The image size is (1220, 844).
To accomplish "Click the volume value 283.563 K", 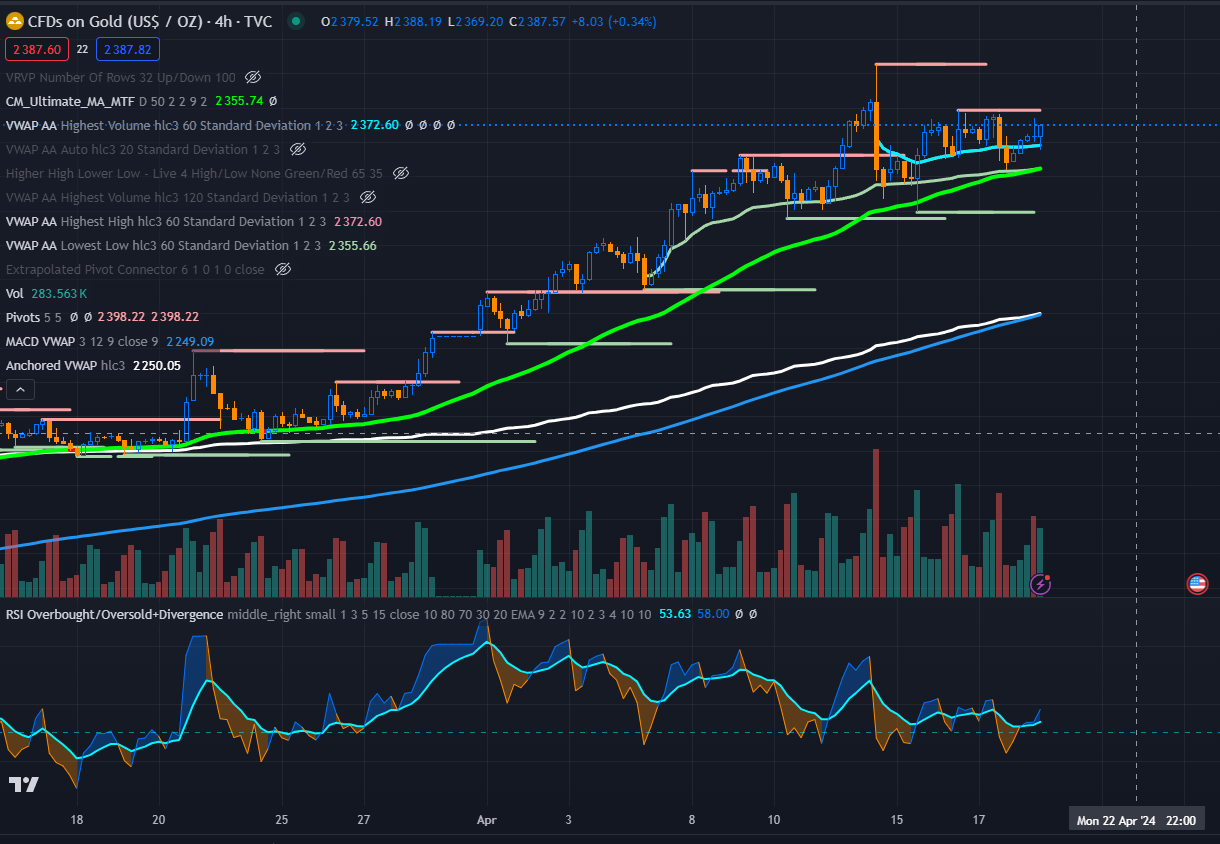I will coord(59,293).
